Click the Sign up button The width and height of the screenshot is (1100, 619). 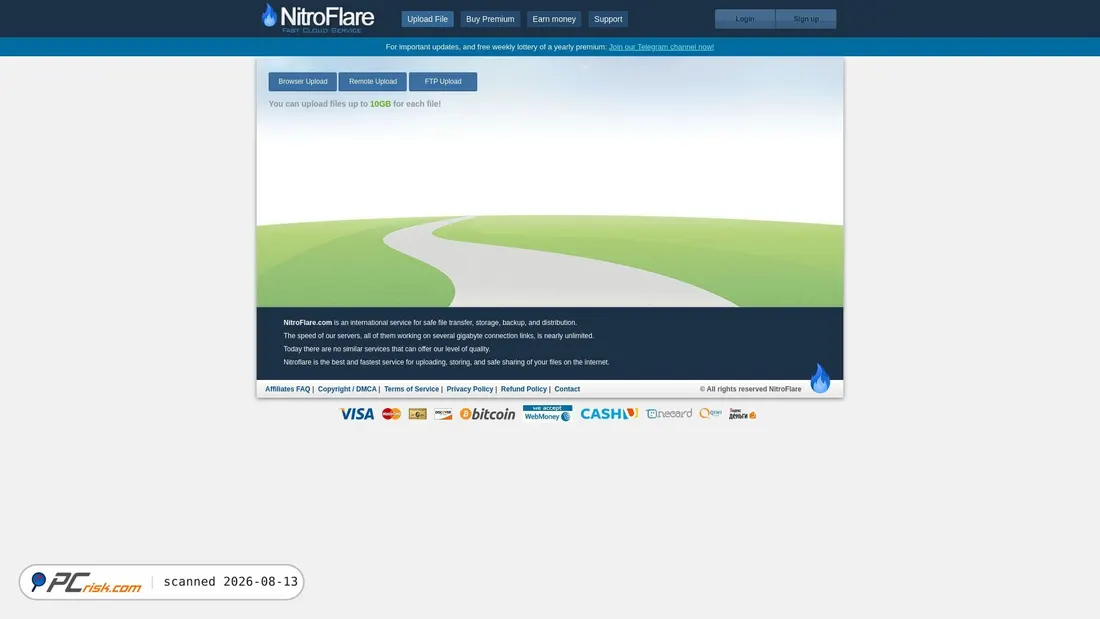click(x=806, y=19)
